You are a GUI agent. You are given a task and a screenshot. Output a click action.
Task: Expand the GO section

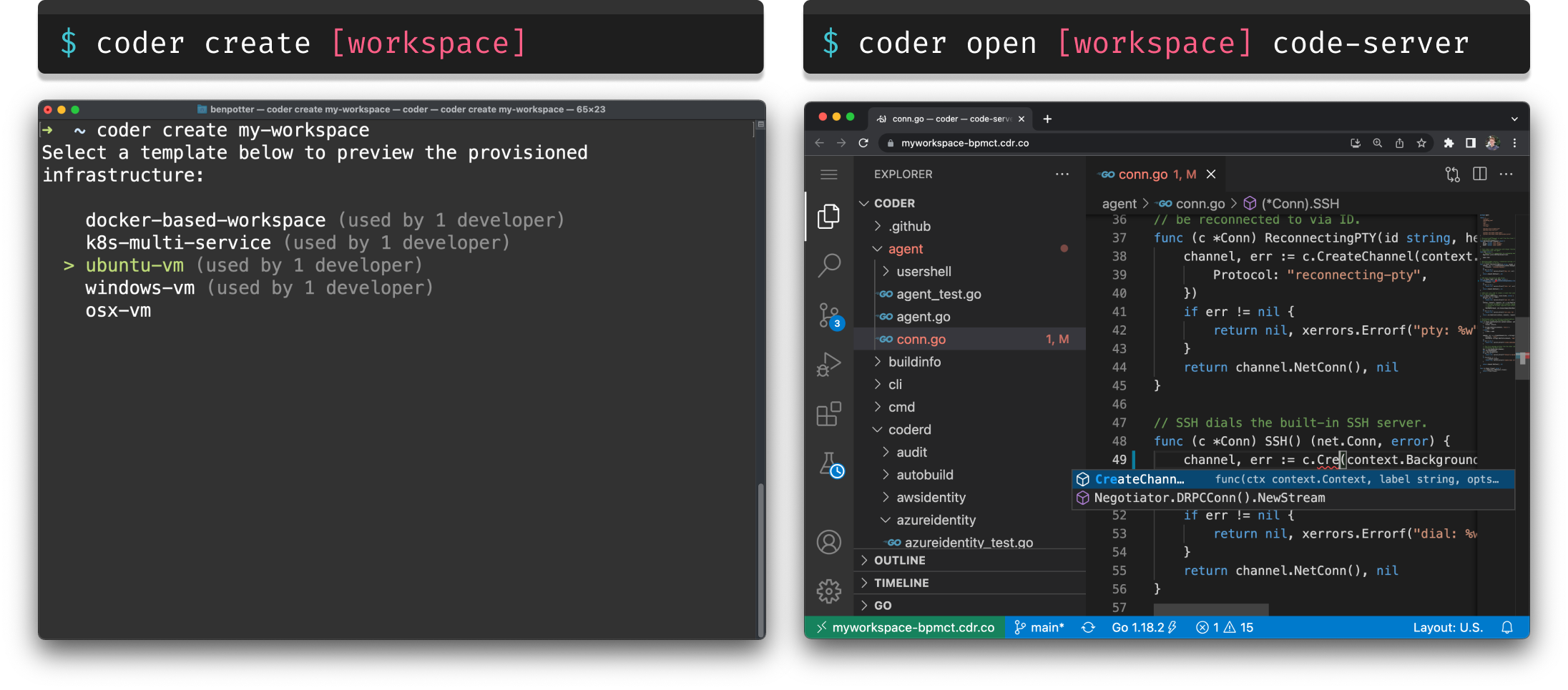click(970, 606)
